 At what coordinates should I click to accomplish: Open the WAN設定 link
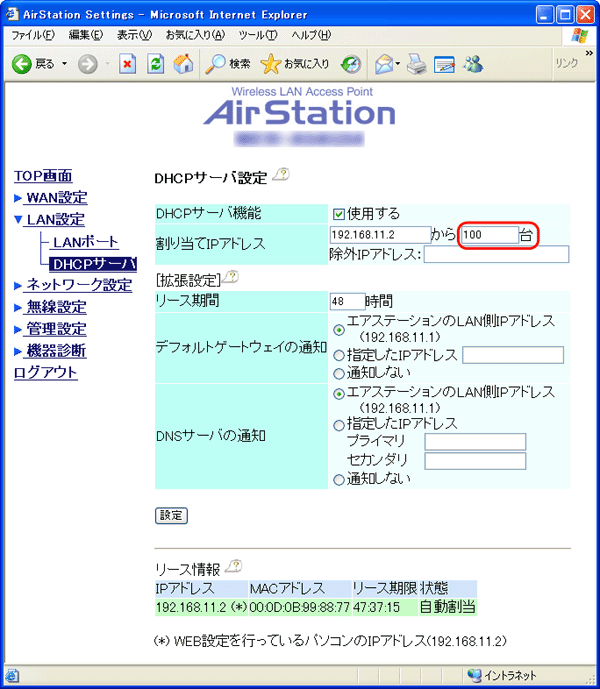tap(57, 198)
